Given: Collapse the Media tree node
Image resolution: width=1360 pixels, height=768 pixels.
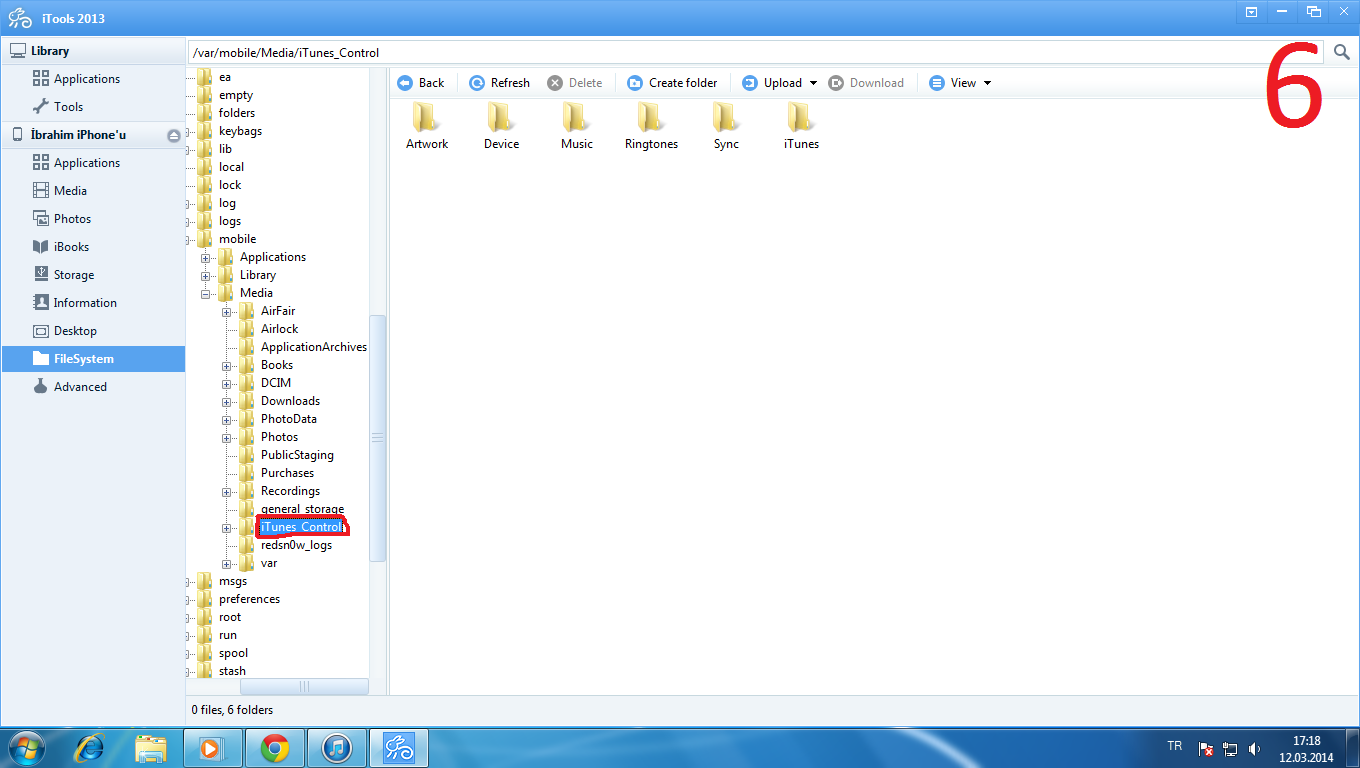Looking at the screenshot, I should pos(206,294).
